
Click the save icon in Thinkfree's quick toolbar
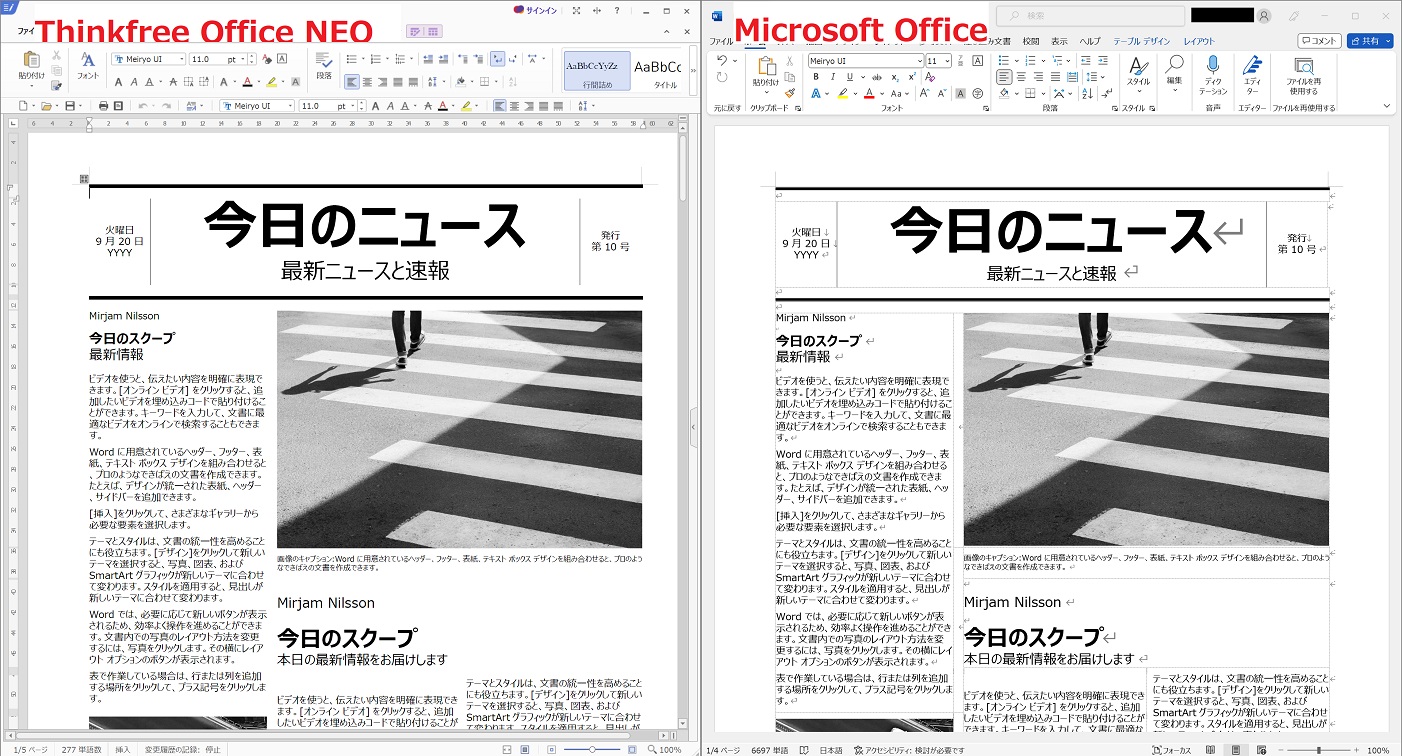(70, 105)
